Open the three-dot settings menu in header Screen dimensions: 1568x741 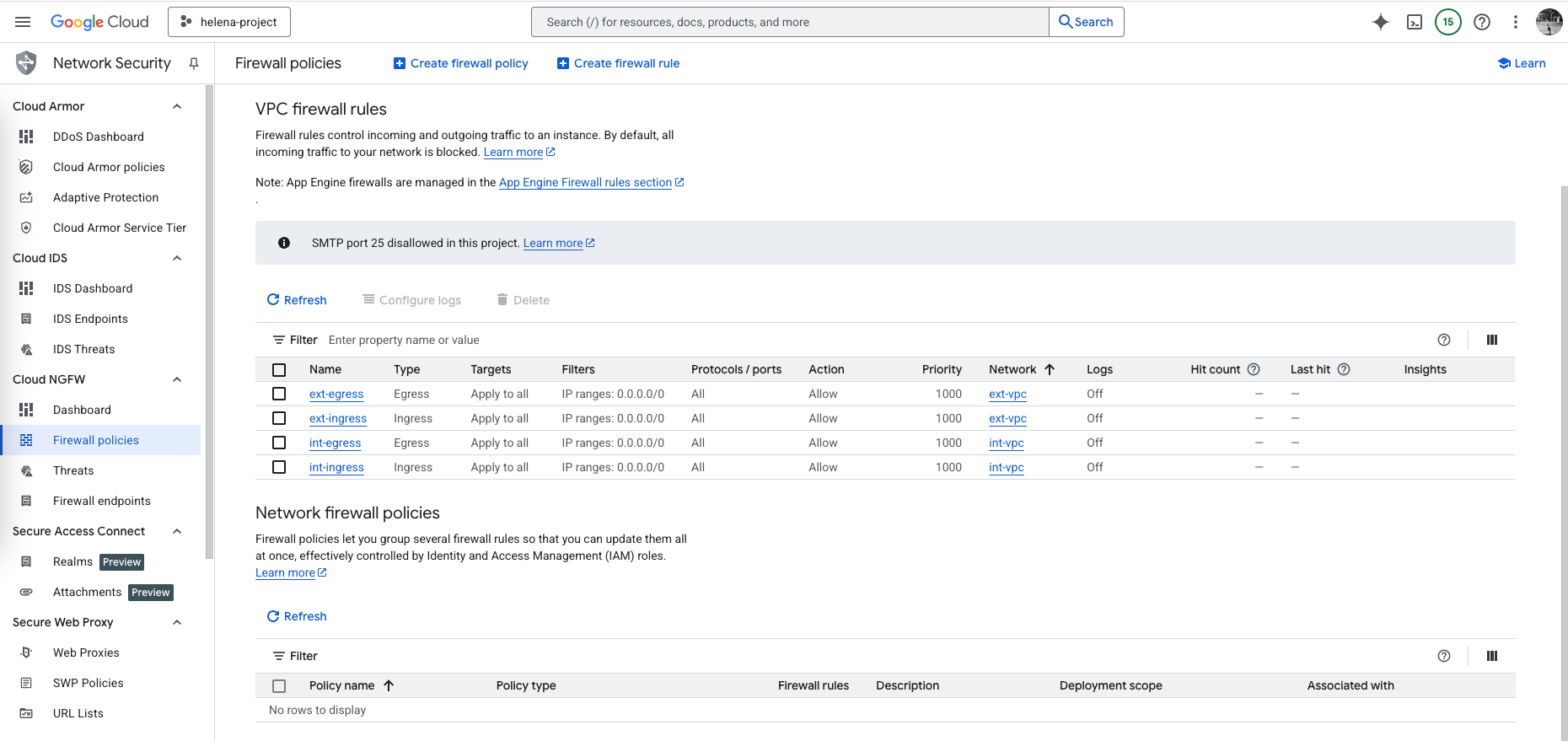[1515, 22]
